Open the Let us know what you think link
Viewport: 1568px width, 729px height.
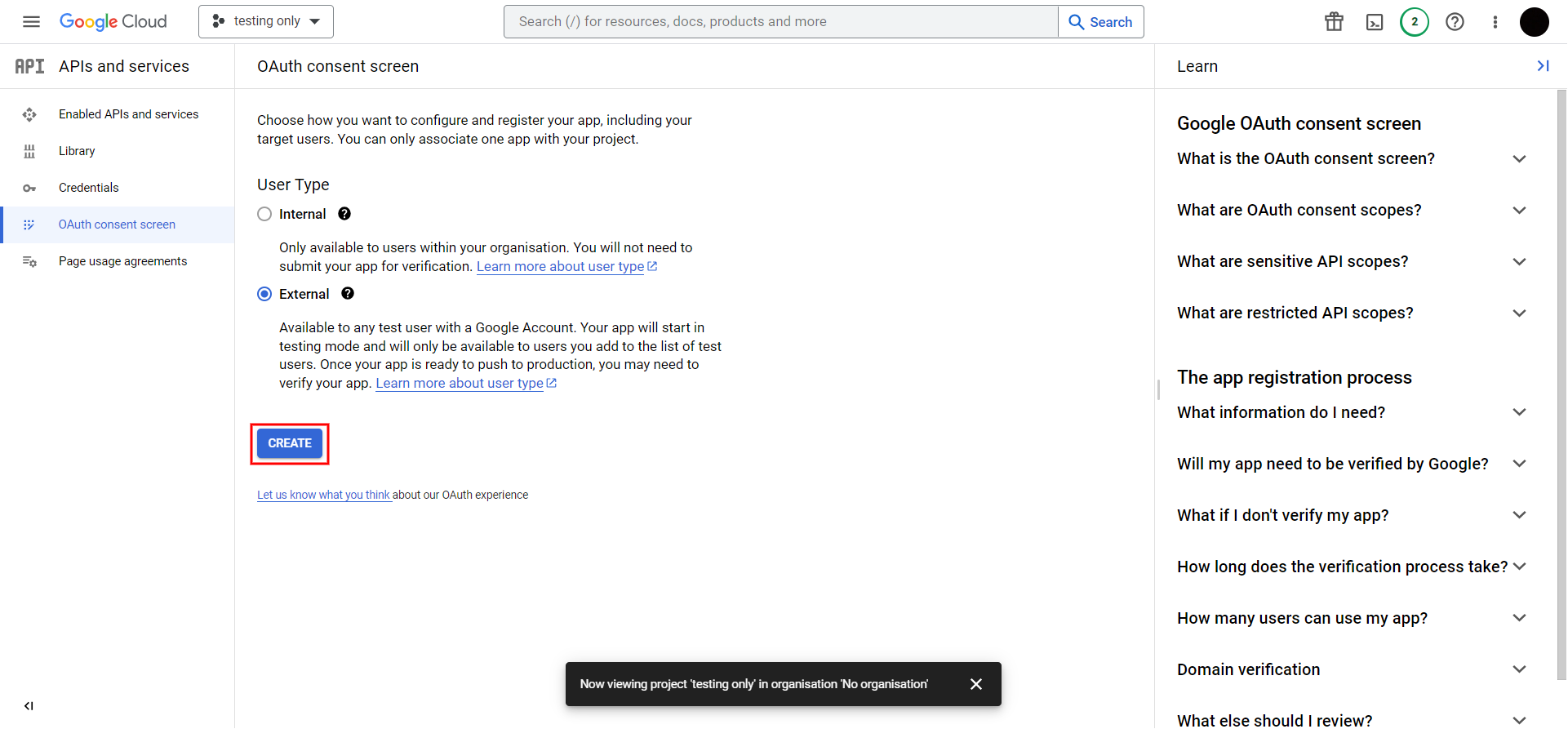pos(324,495)
